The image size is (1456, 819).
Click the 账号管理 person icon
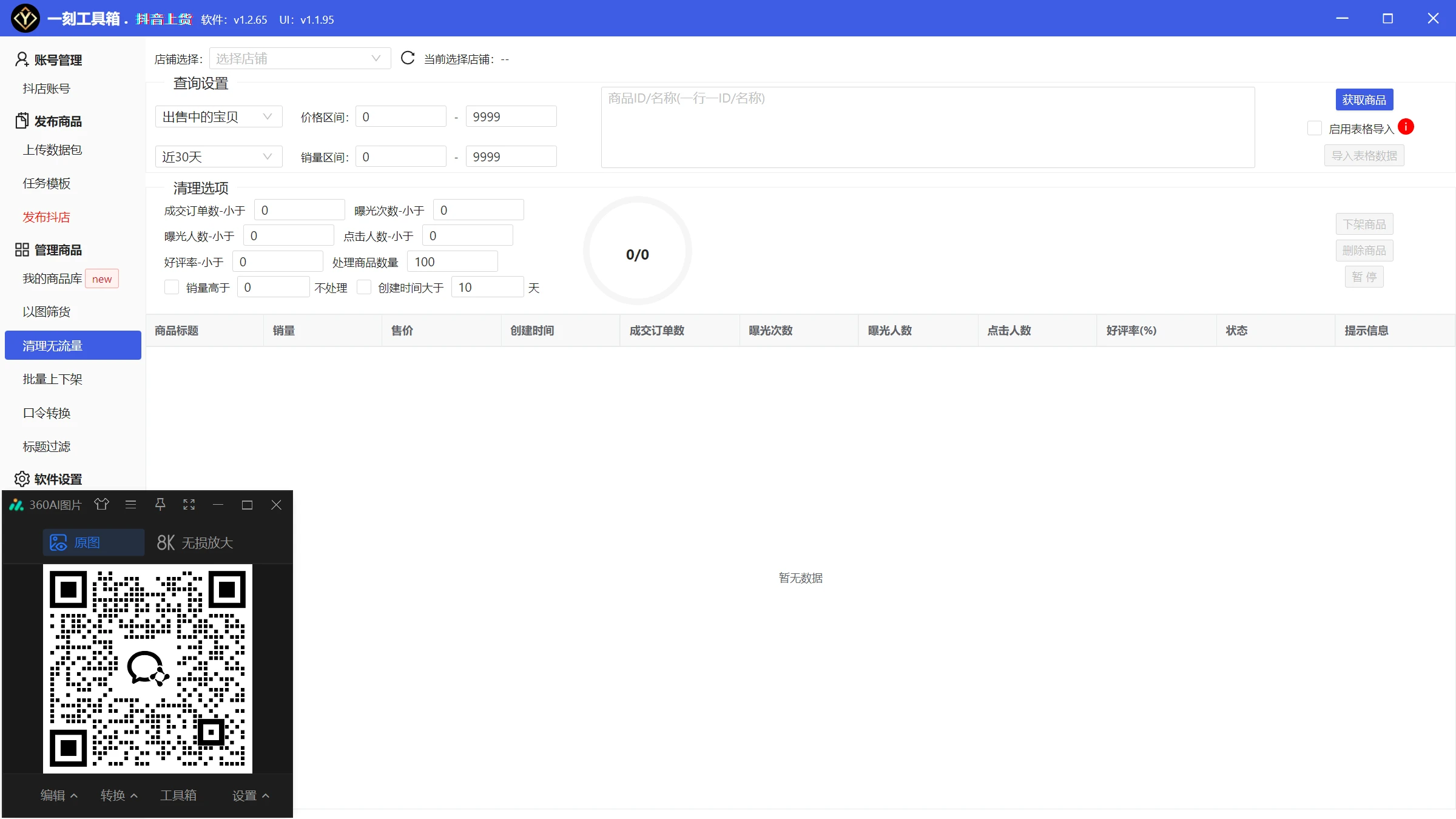pos(22,59)
